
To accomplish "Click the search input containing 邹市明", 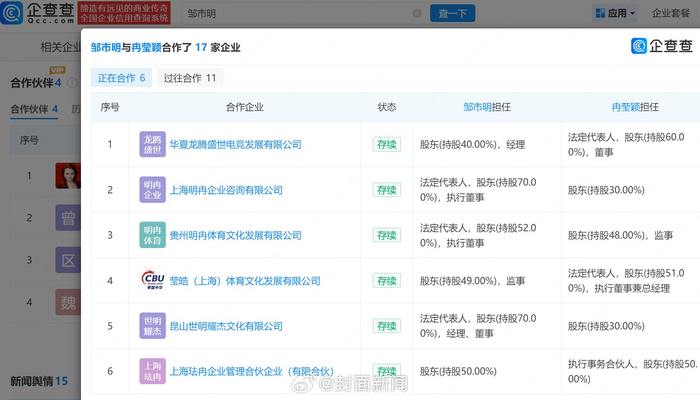I will coord(304,13).
